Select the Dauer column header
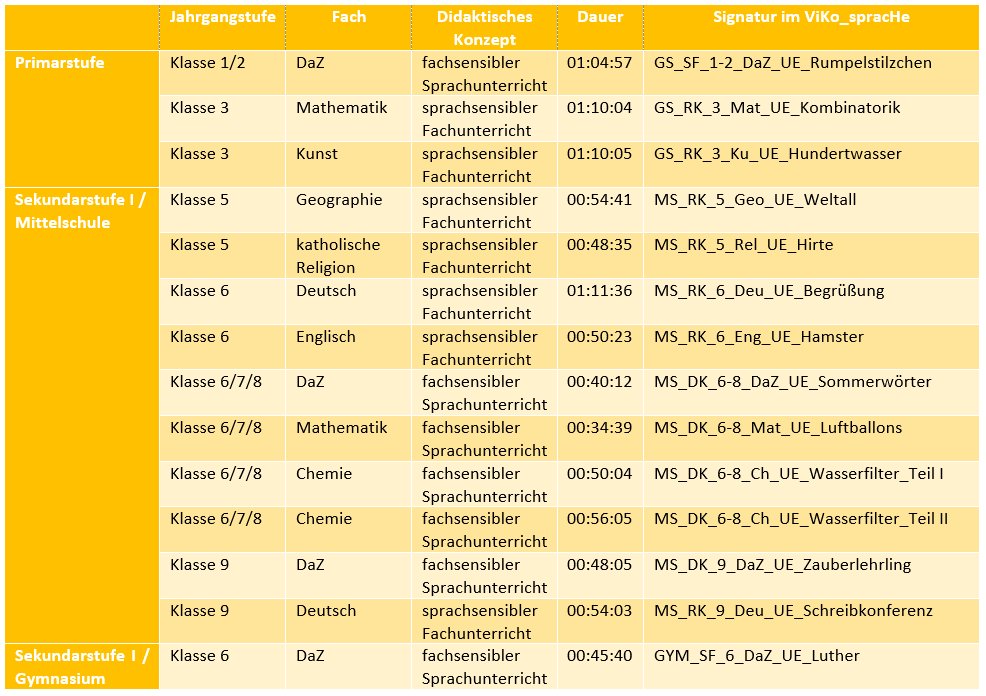The image size is (986, 696). click(600, 17)
